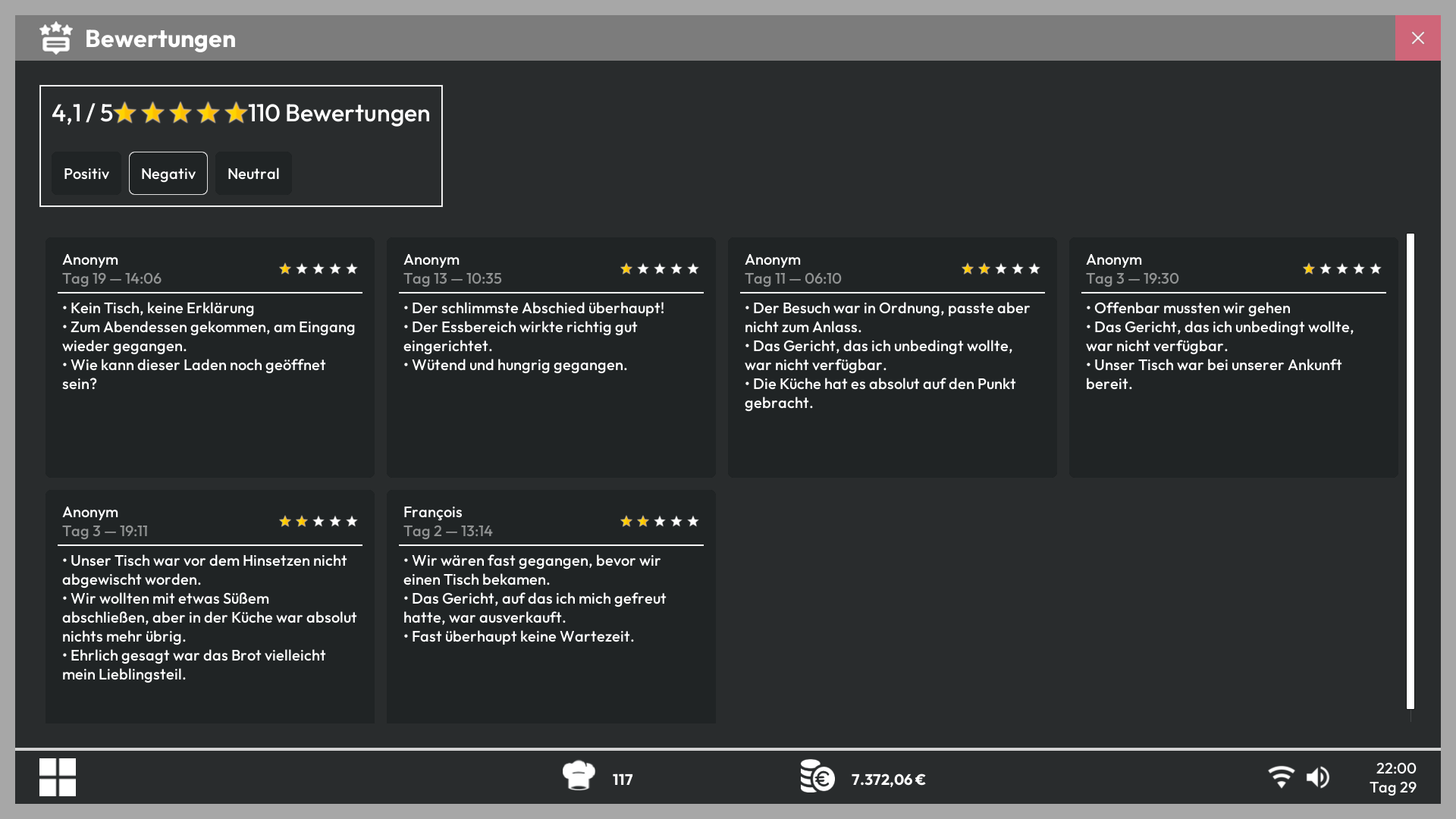This screenshot has height=819, width=1456.
Task: Open the Wi-Fi status icon
Action: tap(1282, 777)
